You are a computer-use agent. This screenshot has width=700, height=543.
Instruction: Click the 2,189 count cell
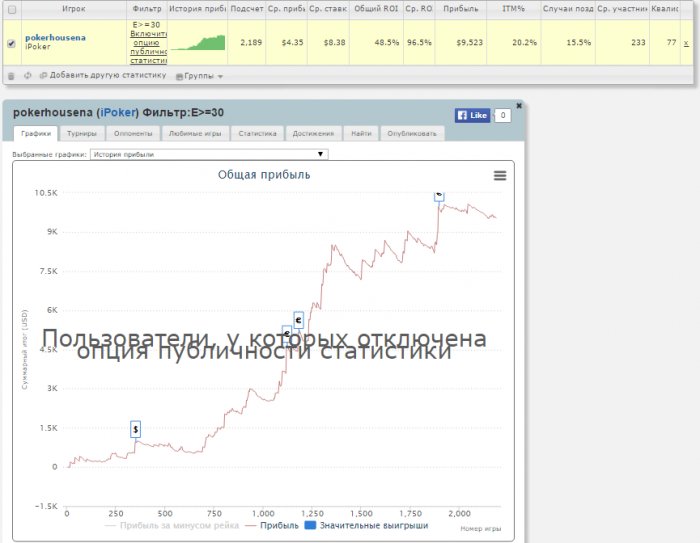click(x=246, y=43)
